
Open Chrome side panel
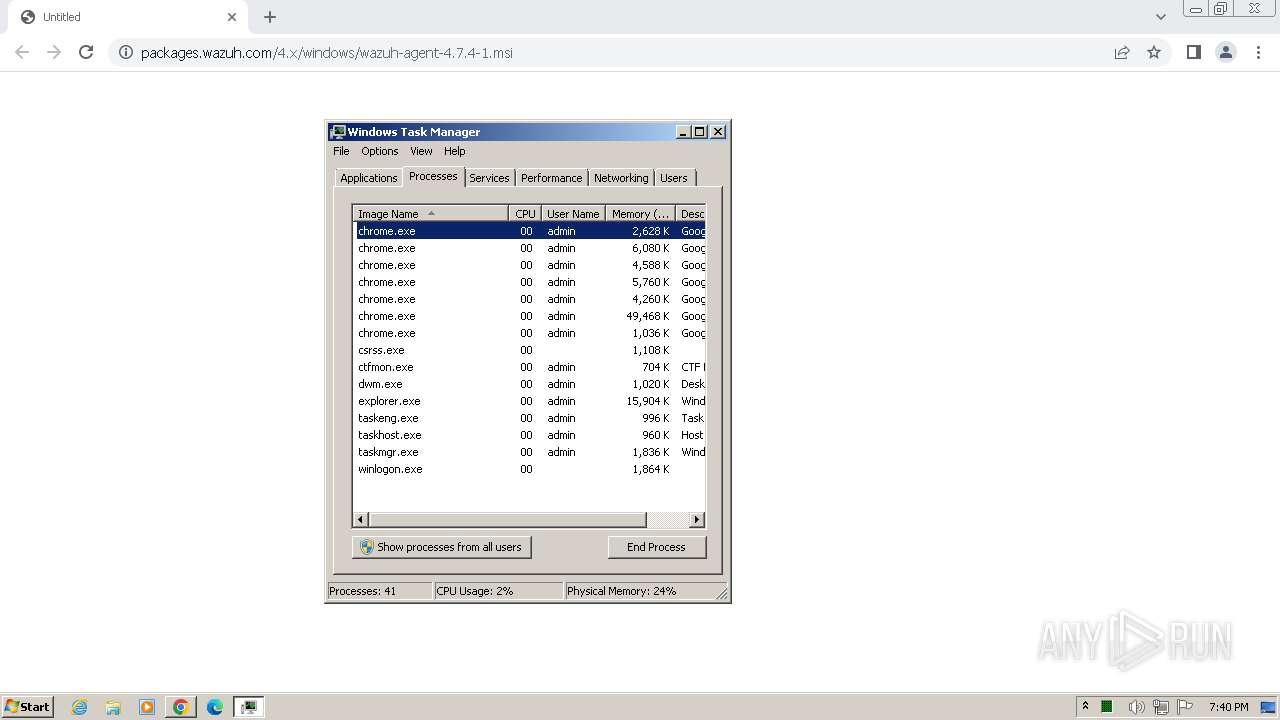point(1193,52)
